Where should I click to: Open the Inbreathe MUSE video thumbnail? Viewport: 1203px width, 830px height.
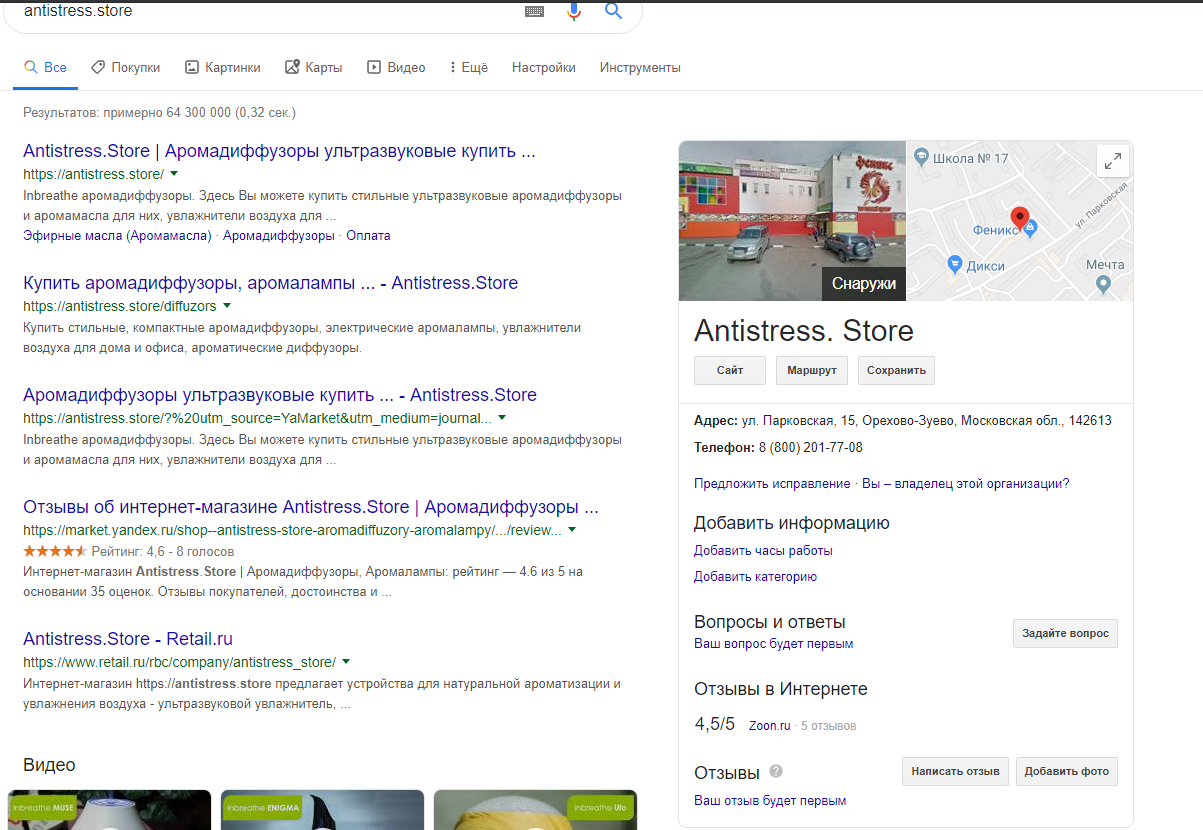coord(109,810)
